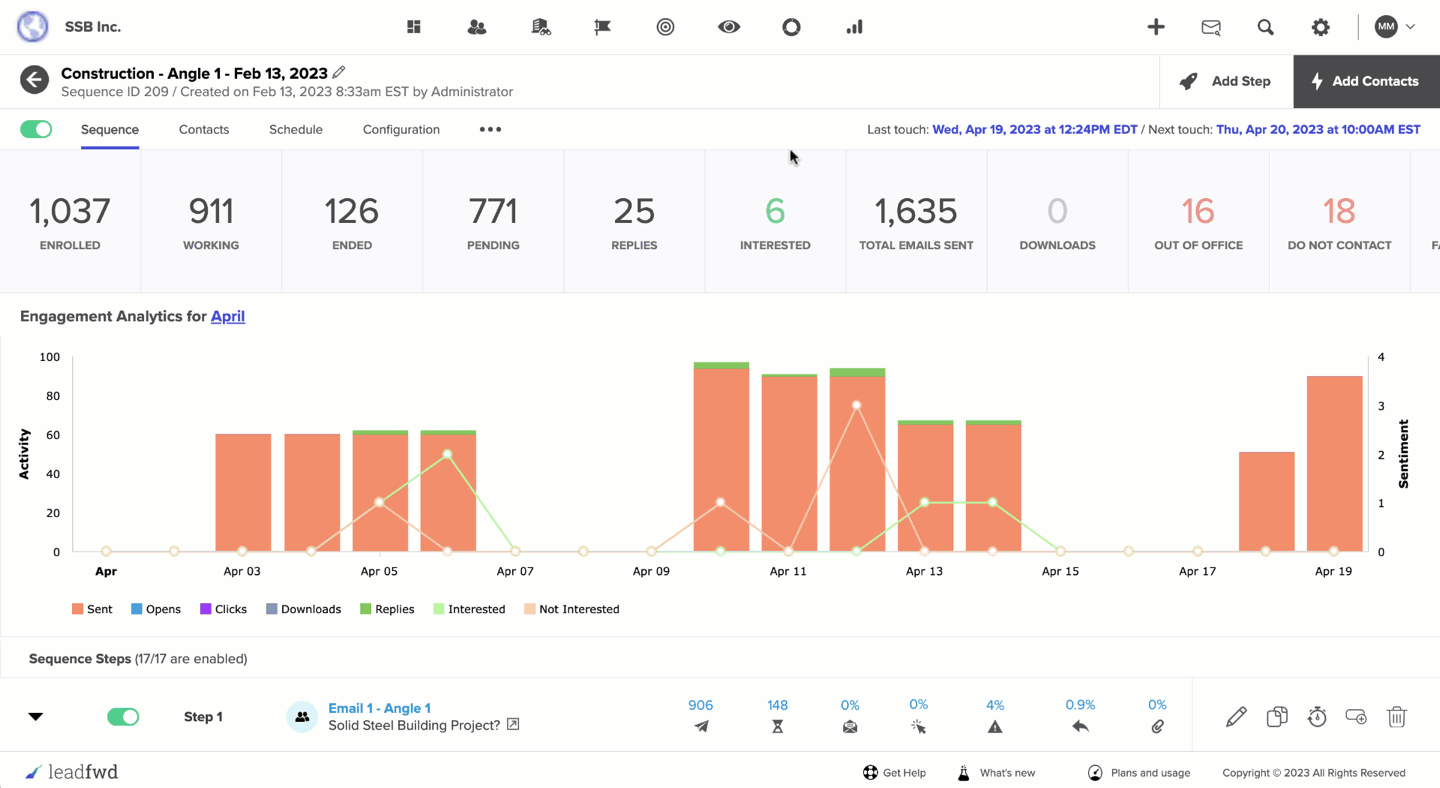Open the Schedule tab
This screenshot has width=1440, height=788.
coord(296,129)
